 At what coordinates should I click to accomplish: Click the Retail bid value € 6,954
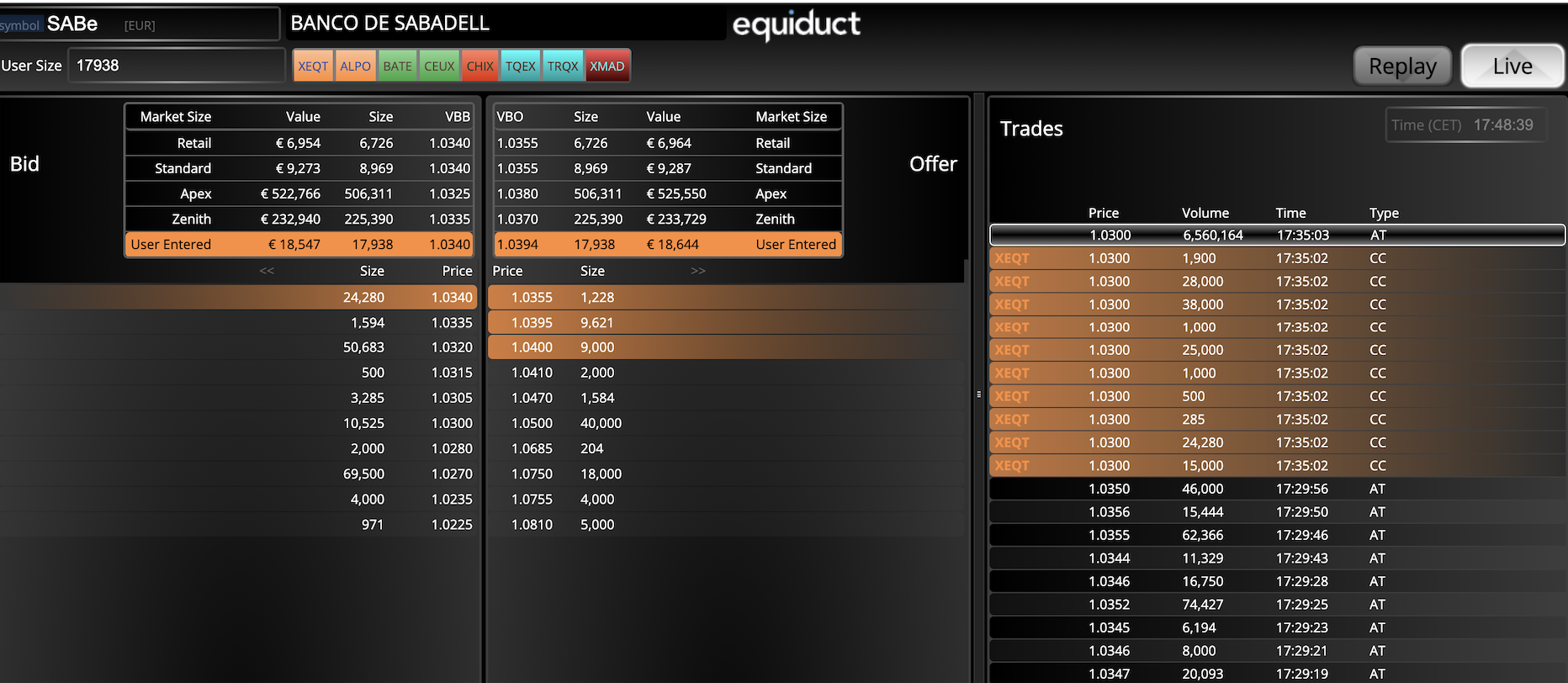tap(298, 143)
